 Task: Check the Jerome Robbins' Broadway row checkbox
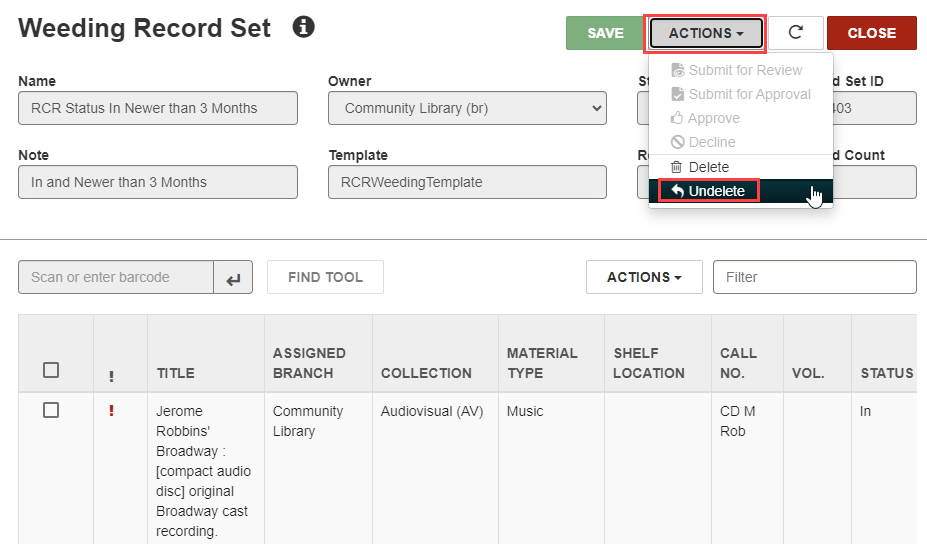pos(51,410)
